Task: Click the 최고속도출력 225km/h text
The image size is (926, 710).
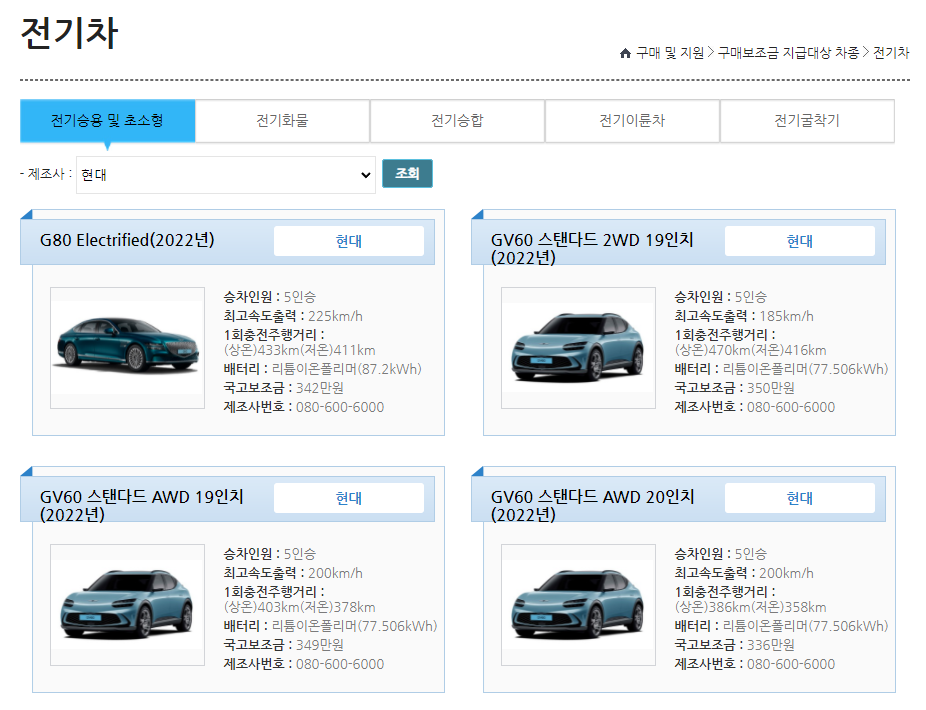Action: pyautogui.click(x=293, y=316)
